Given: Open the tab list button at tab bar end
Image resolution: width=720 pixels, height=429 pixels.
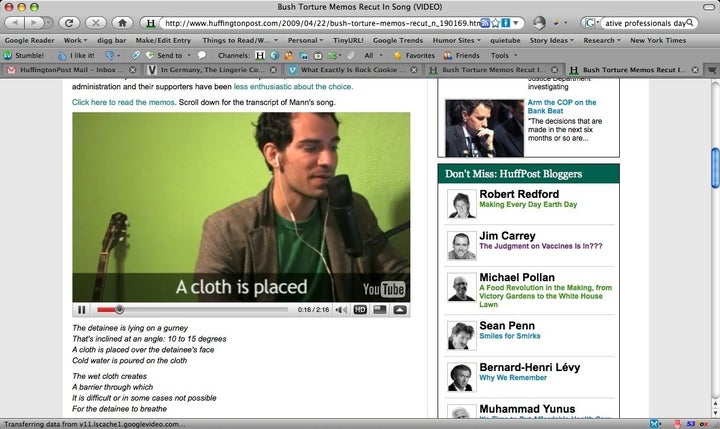Looking at the screenshot, I should 711,70.
